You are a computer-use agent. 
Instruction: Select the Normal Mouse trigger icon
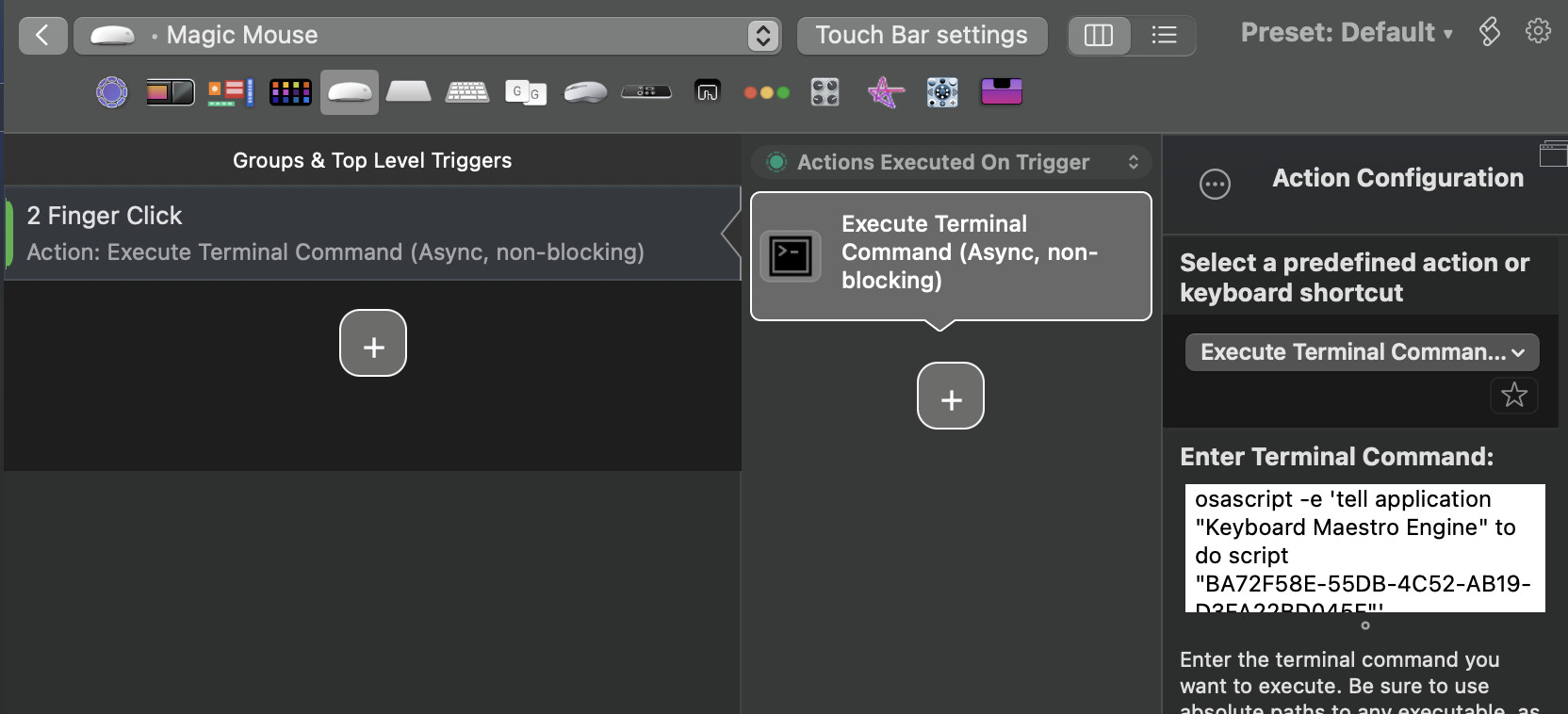point(585,92)
